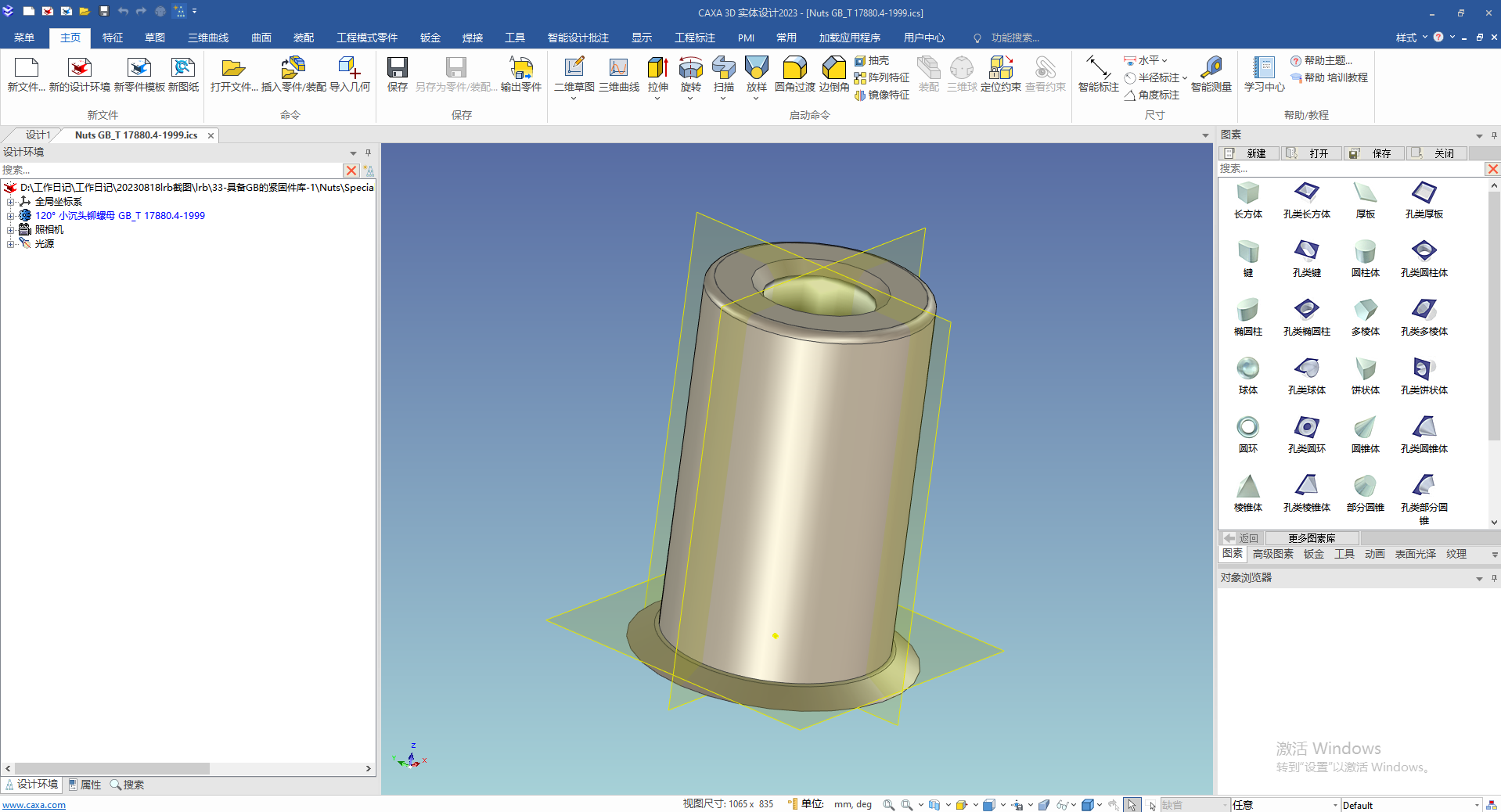Open the 样式 style dropdown
1501x812 pixels.
click(x=1412, y=38)
